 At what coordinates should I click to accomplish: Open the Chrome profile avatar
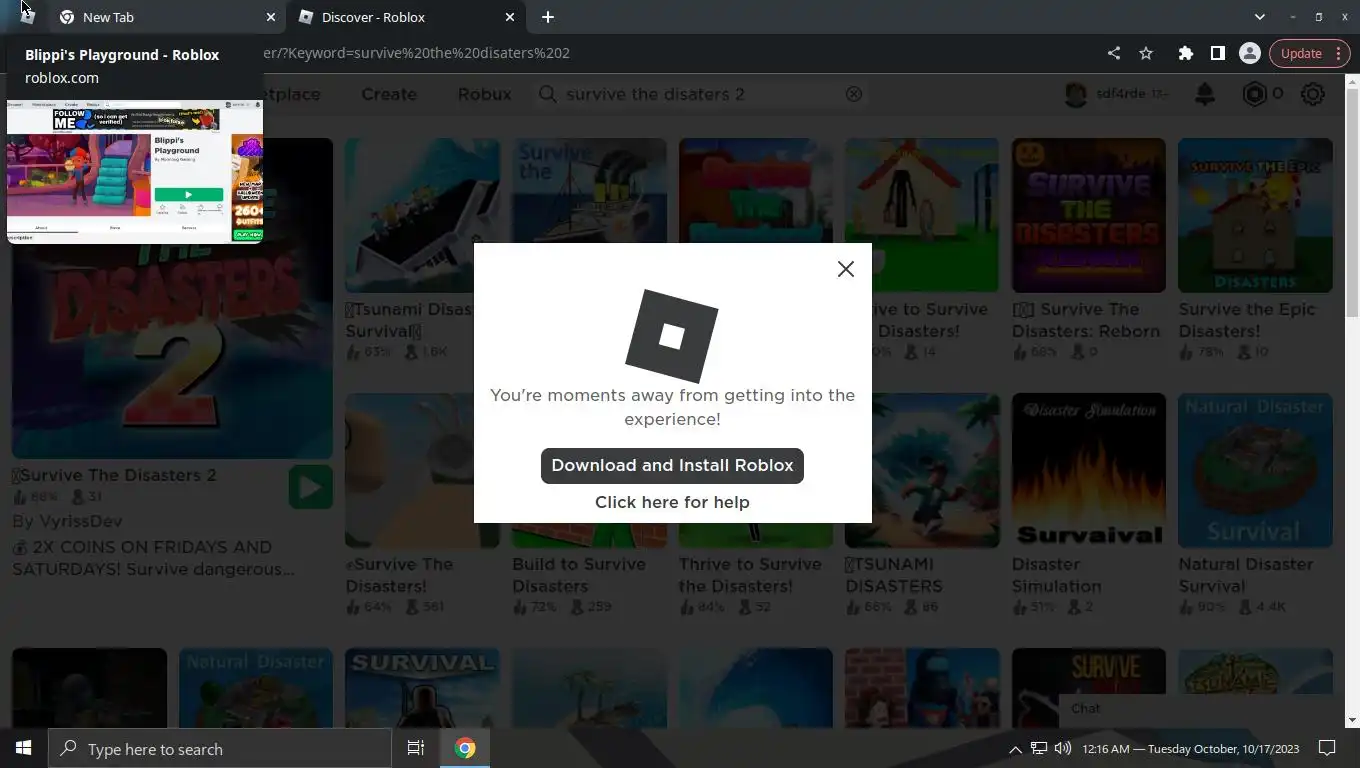pyautogui.click(x=1249, y=53)
